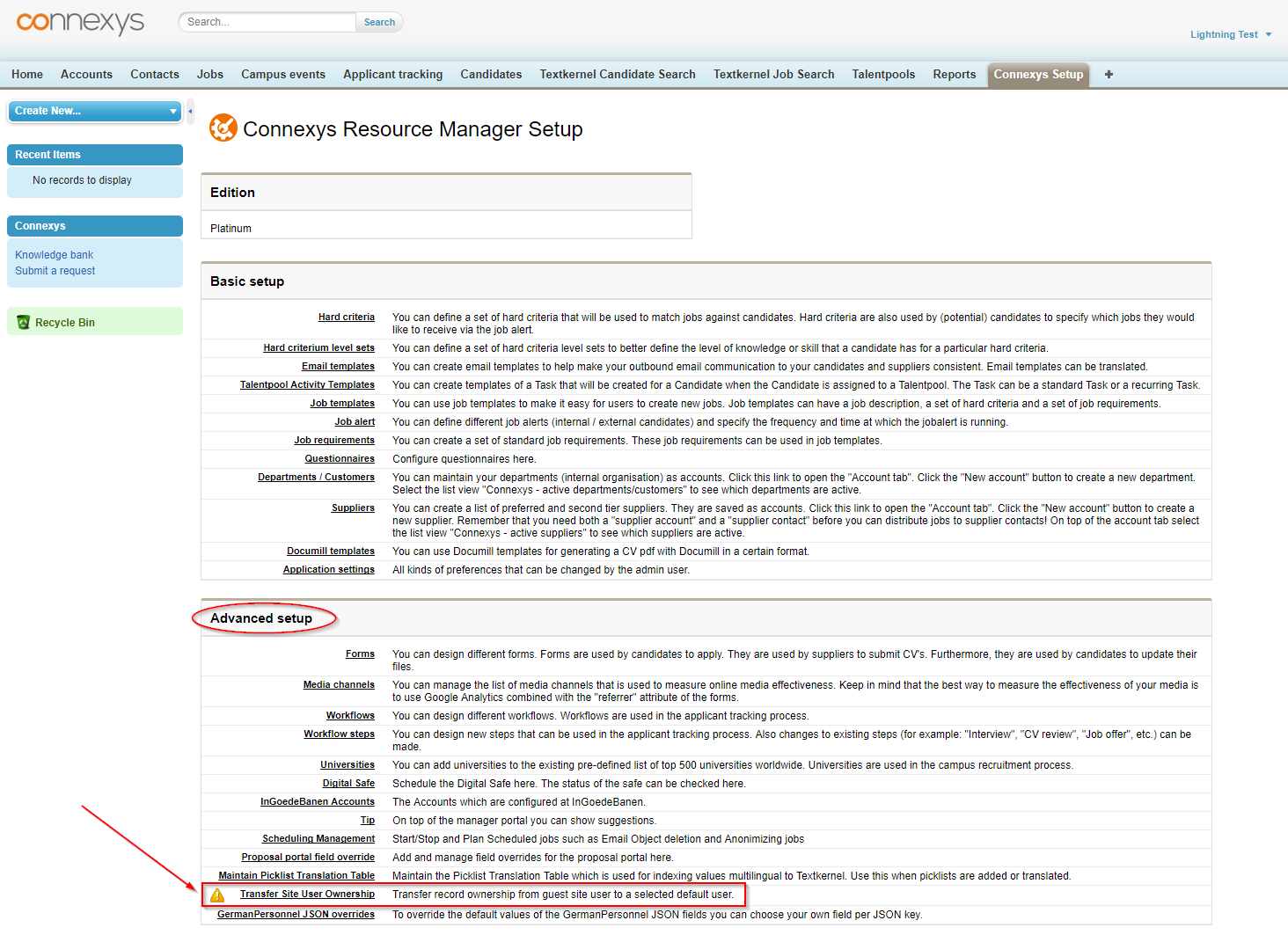1288x935 pixels.
Task: Open Maintain Picklist Translation Table link
Action: pos(296,876)
